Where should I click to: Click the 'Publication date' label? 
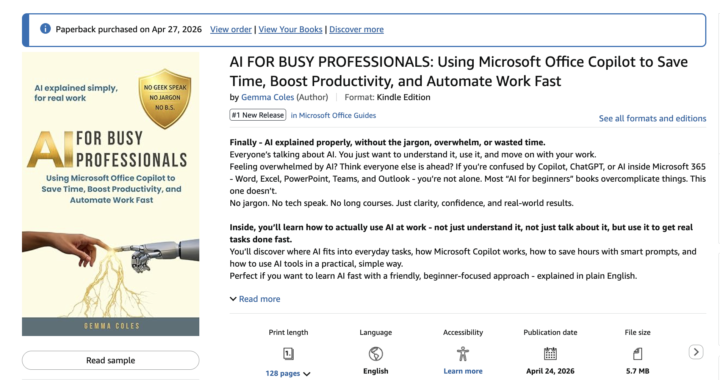[550, 332]
